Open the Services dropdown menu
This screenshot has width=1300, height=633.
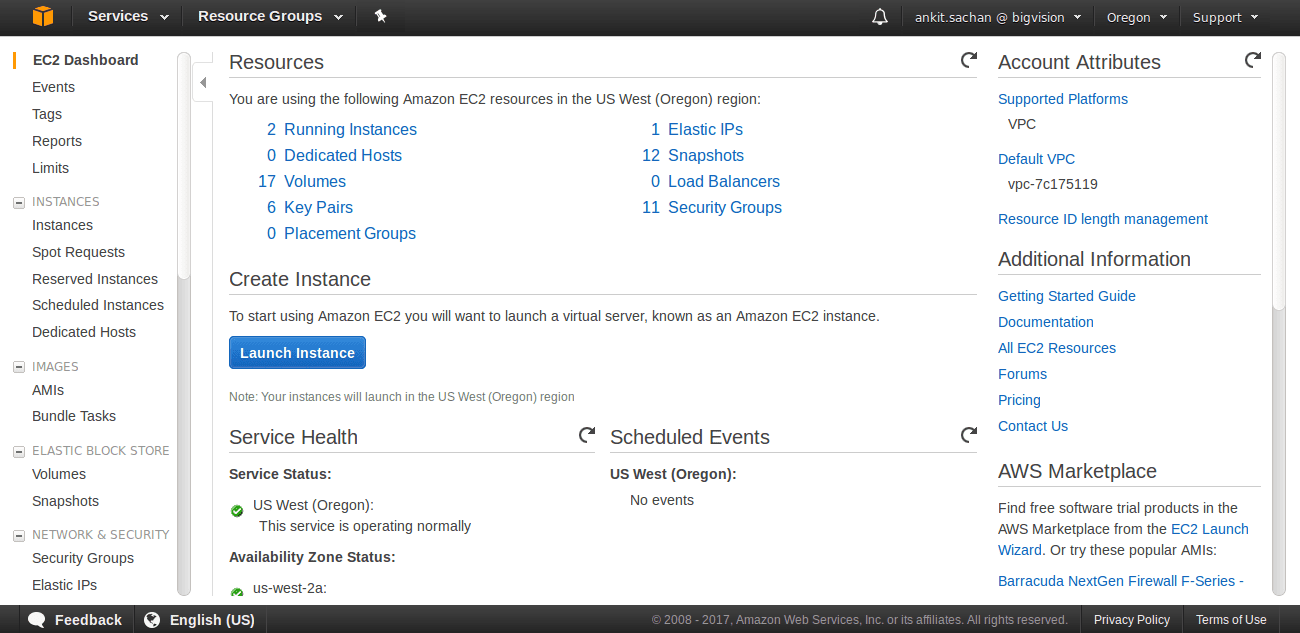(128, 17)
